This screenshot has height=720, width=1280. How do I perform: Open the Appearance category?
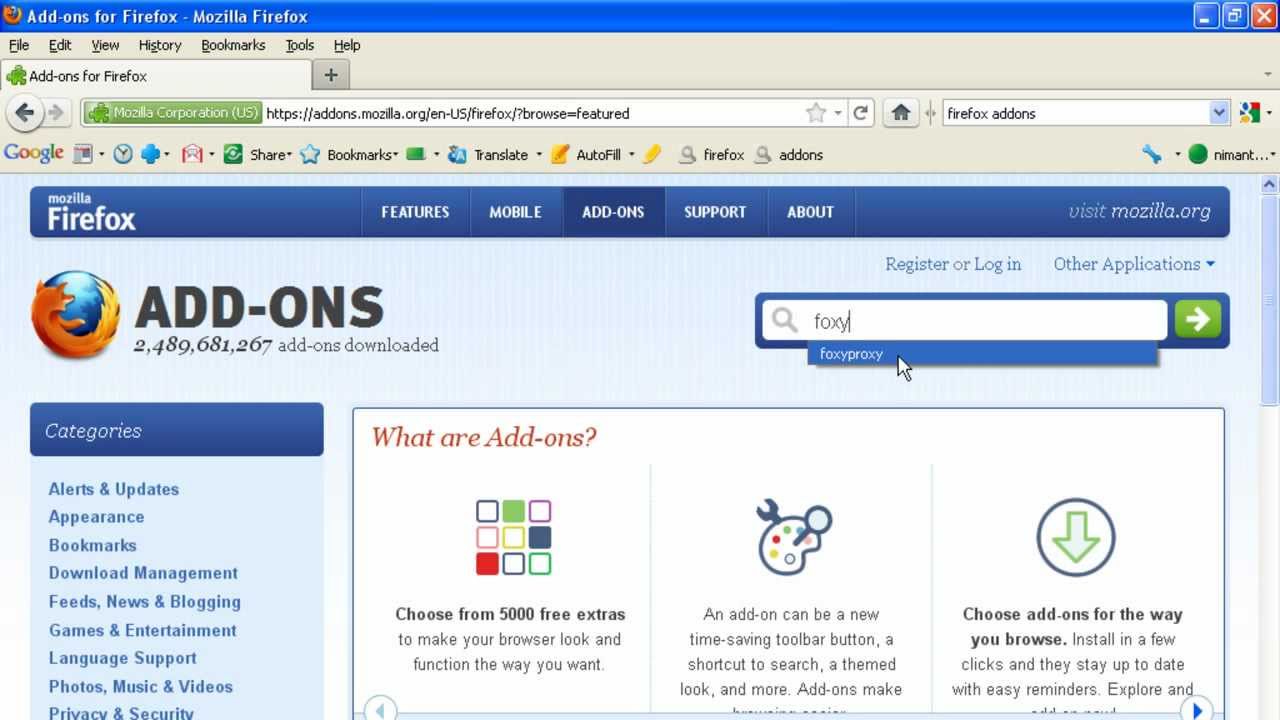[97, 517]
